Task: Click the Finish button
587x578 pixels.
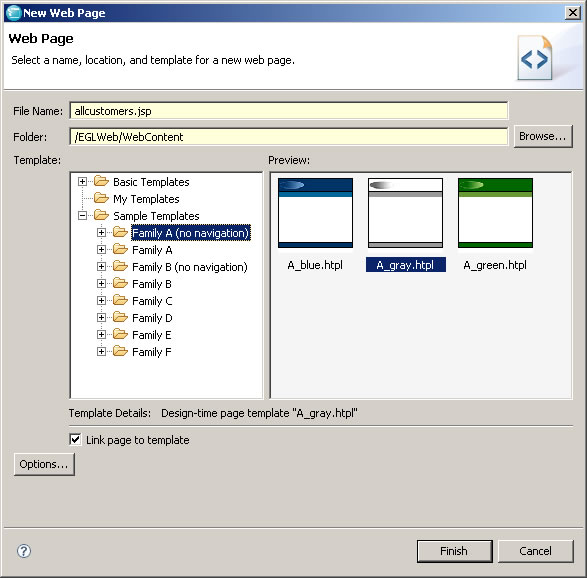Action: coord(454,551)
